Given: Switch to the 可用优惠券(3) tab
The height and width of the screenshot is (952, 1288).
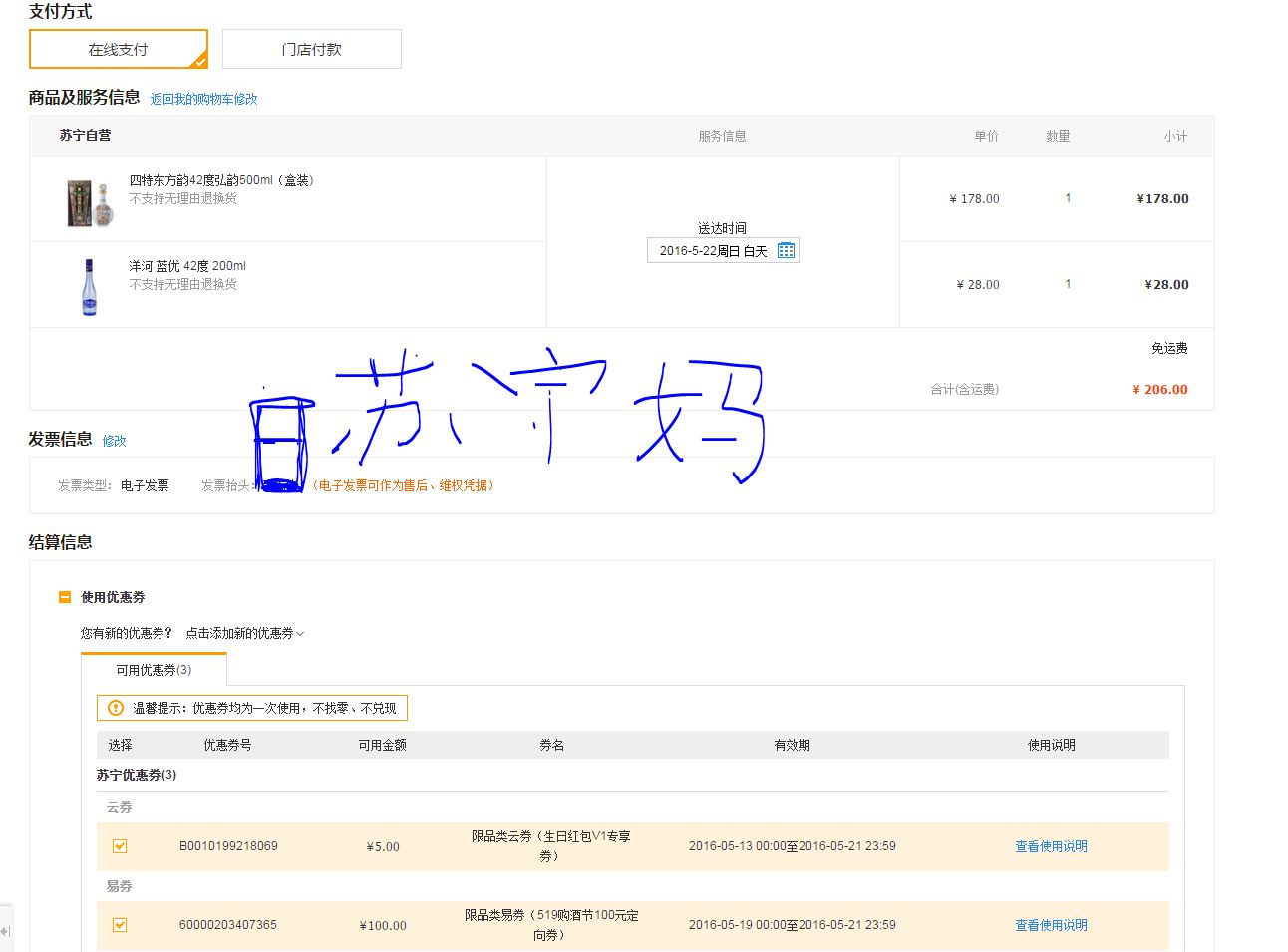Looking at the screenshot, I should [x=154, y=670].
